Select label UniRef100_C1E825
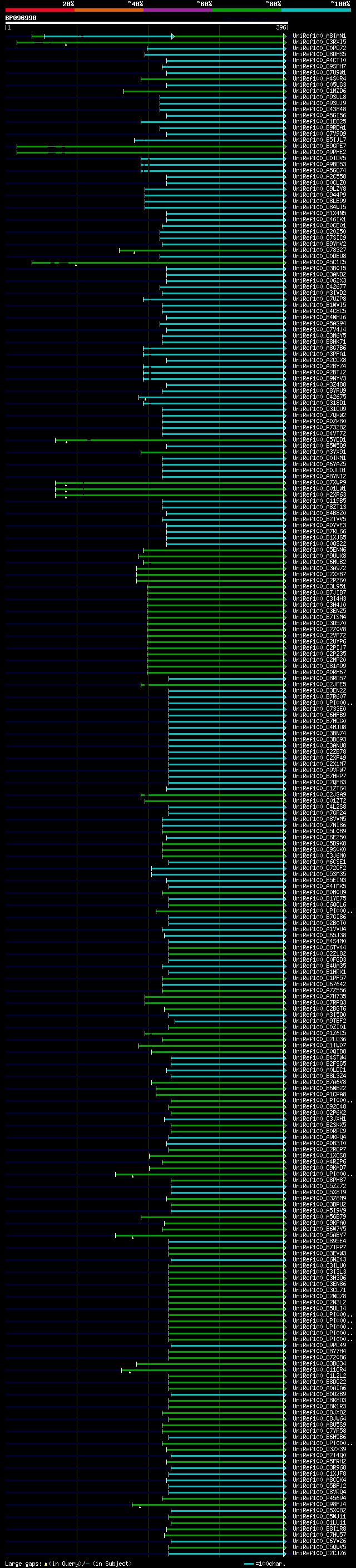Viewport: 356px width, 1568px height. point(319,121)
